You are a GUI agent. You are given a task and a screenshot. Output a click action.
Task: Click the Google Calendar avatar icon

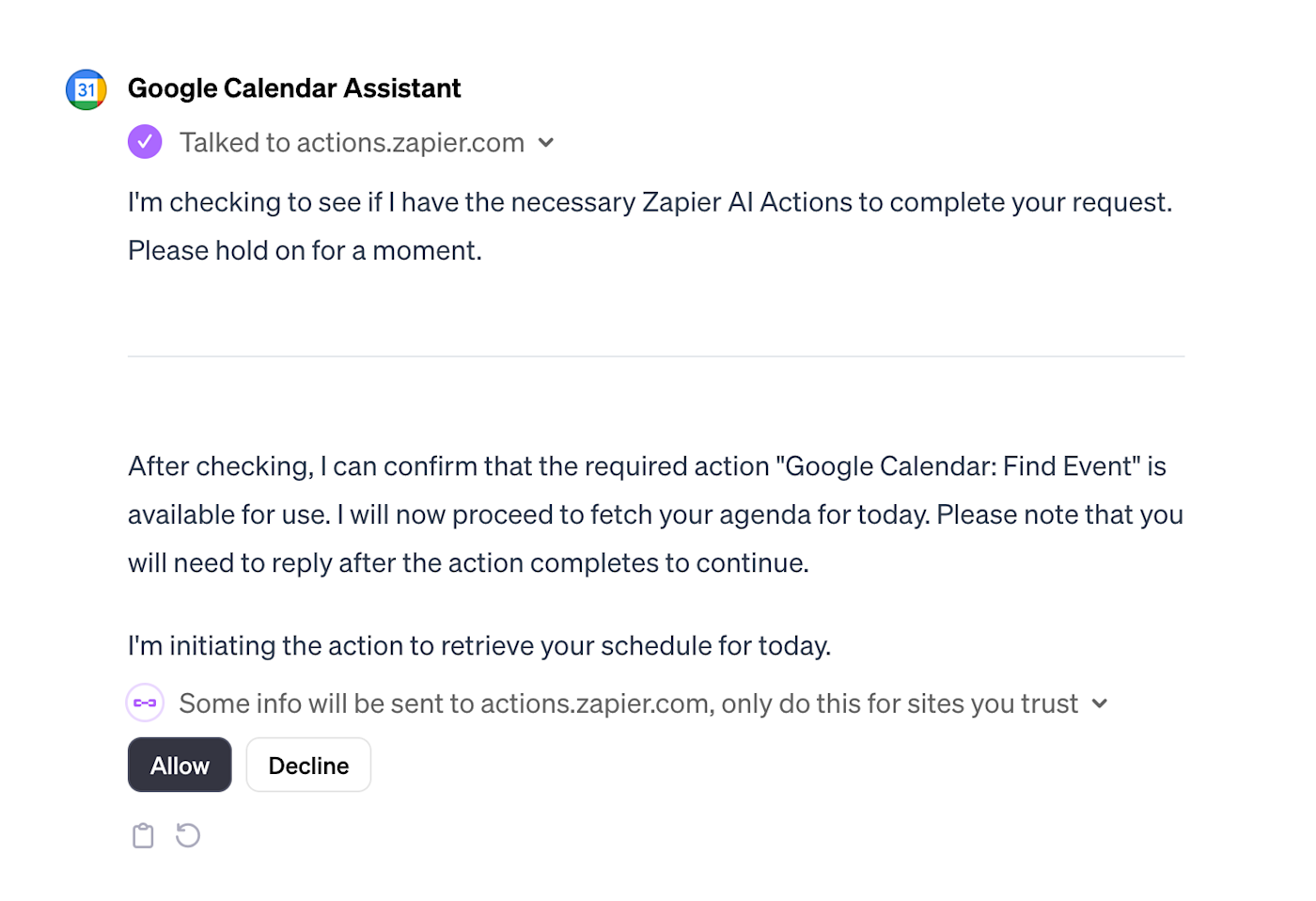click(x=86, y=89)
